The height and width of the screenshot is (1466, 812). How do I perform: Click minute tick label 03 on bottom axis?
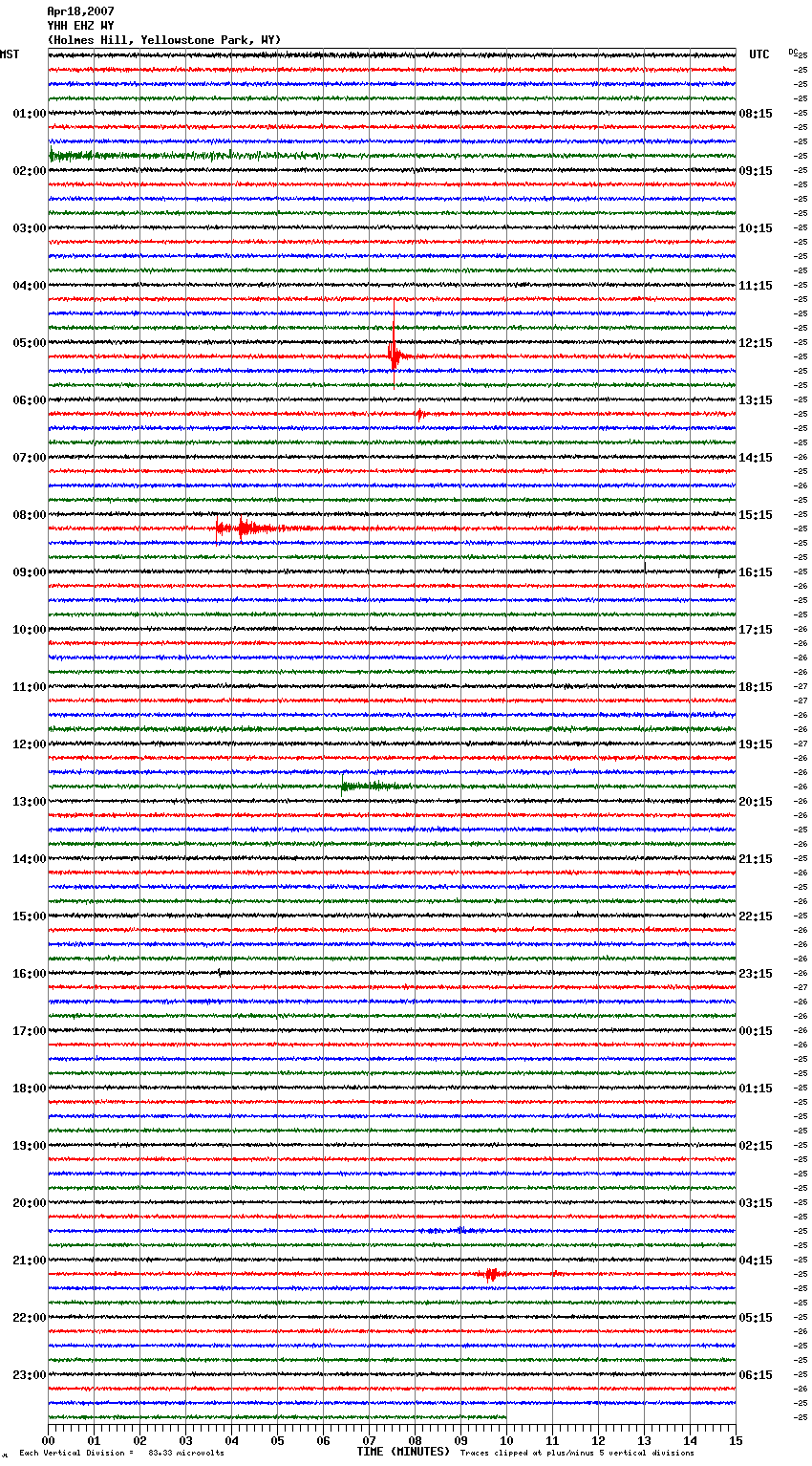(x=185, y=1440)
